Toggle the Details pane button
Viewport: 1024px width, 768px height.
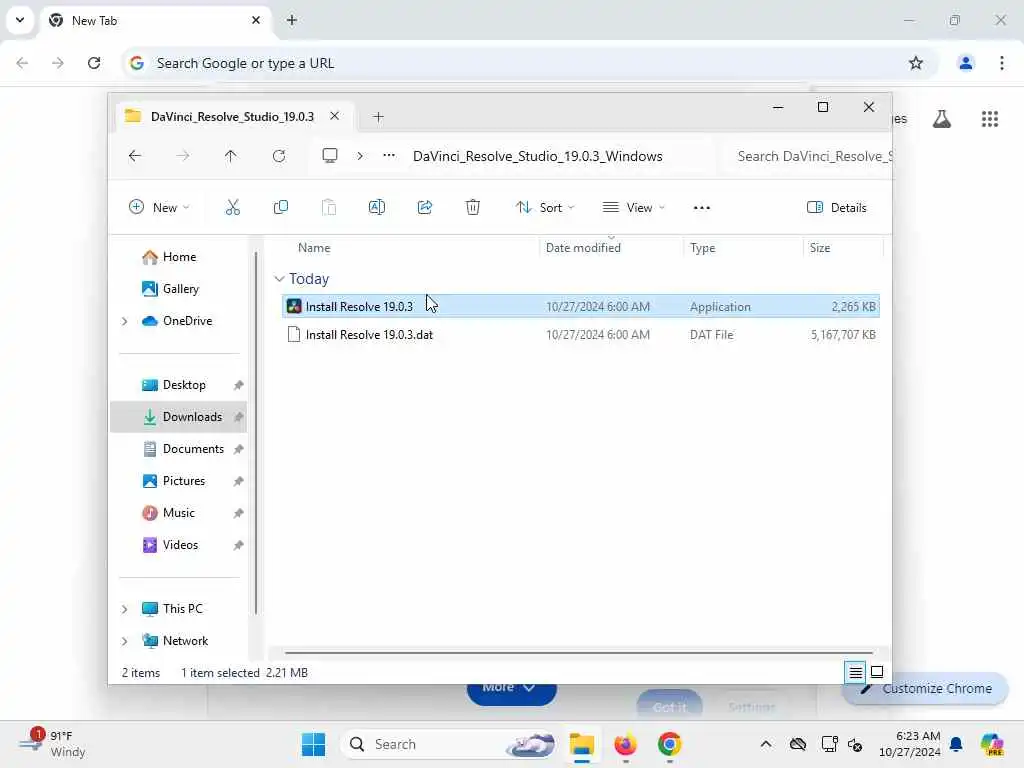point(837,208)
